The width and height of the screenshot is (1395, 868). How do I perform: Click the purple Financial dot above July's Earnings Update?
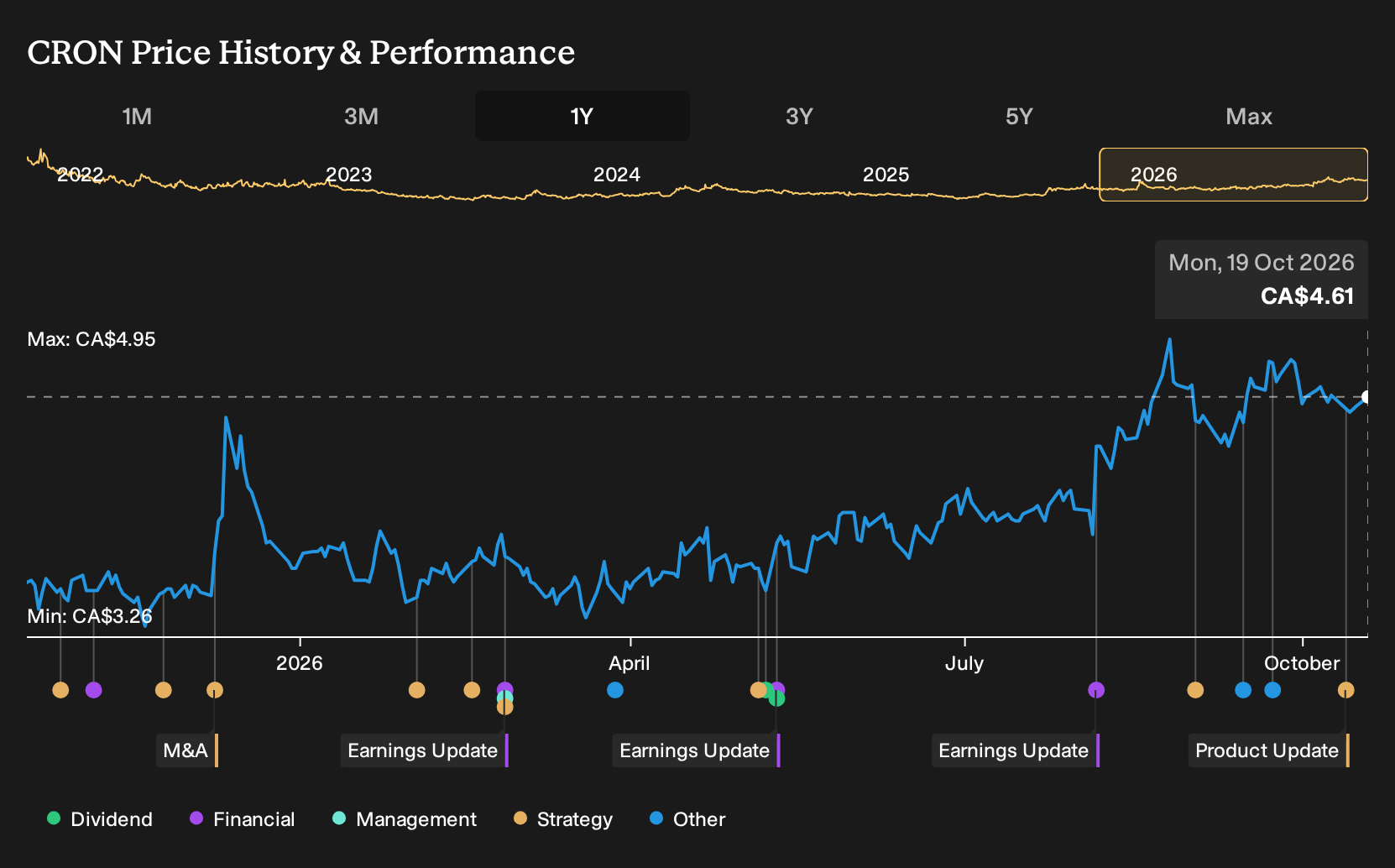click(x=1096, y=690)
